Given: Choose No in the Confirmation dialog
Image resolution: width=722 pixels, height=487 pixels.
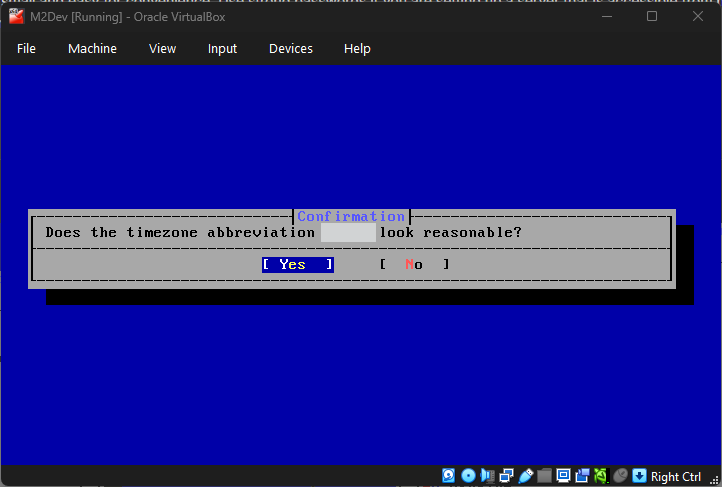Looking at the screenshot, I should click(414, 265).
